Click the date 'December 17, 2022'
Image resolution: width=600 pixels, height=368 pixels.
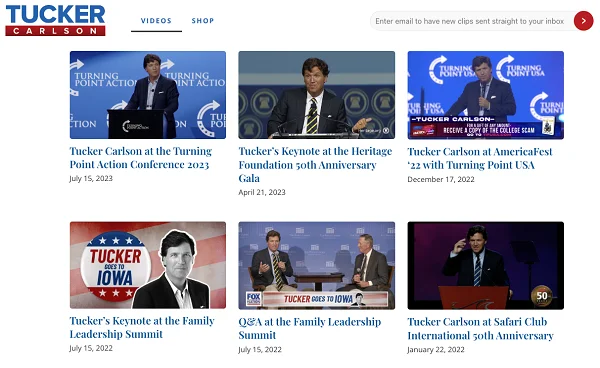click(441, 179)
